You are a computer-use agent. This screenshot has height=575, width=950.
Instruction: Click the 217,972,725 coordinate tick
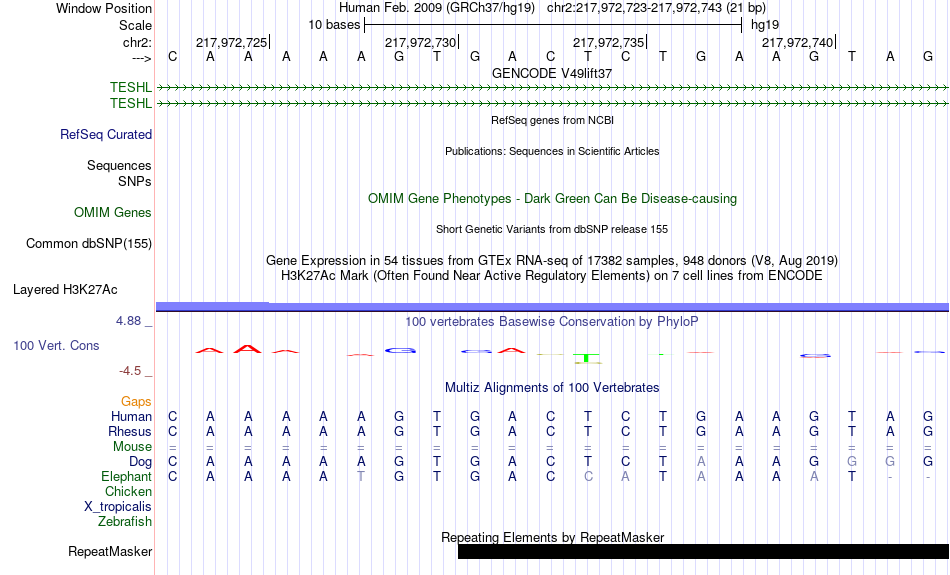[x=233, y=42]
